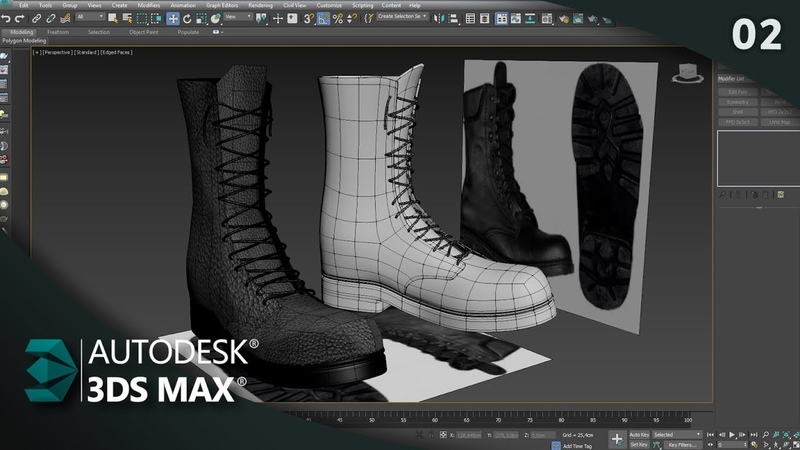Switch to the Freeform ribbon tab

pos(58,32)
